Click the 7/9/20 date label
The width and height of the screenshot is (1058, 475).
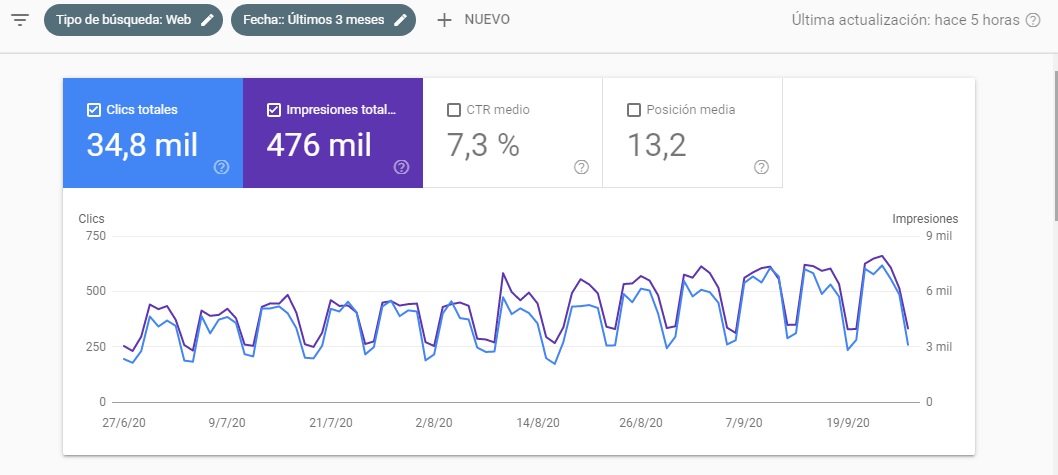click(x=744, y=423)
